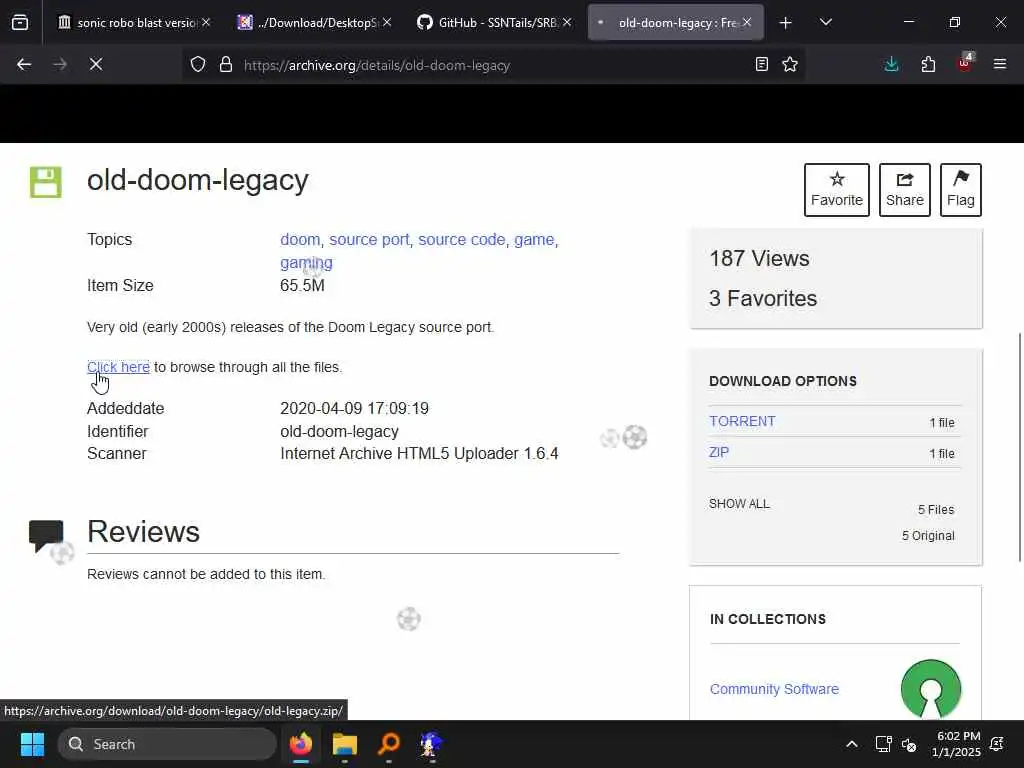The height and width of the screenshot is (768, 1024).
Task: Open the network status tray icon
Action: coord(883,744)
